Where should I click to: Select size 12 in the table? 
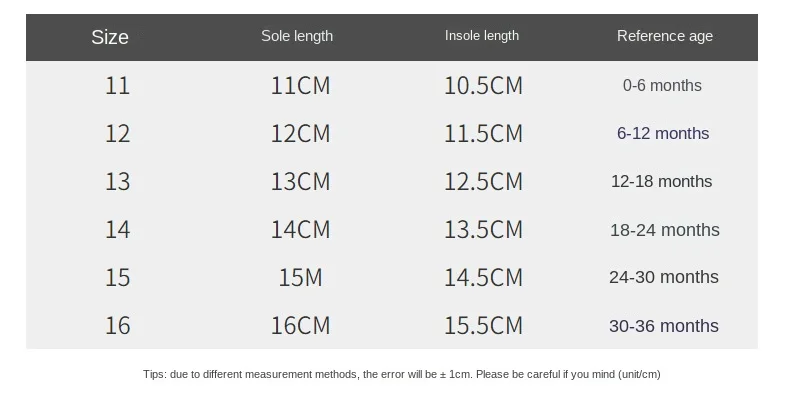coord(117,133)
